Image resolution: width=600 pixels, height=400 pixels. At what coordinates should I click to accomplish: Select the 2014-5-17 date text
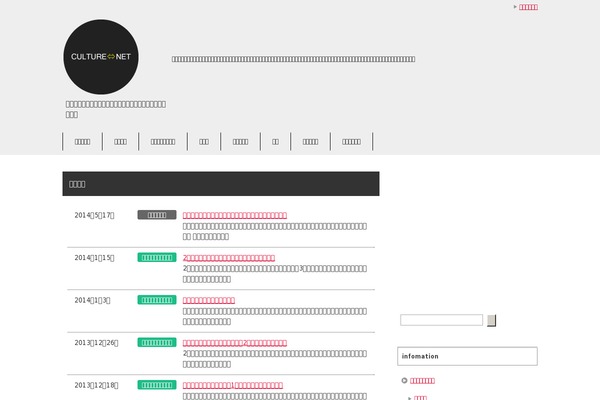click(x=94, y=215)
